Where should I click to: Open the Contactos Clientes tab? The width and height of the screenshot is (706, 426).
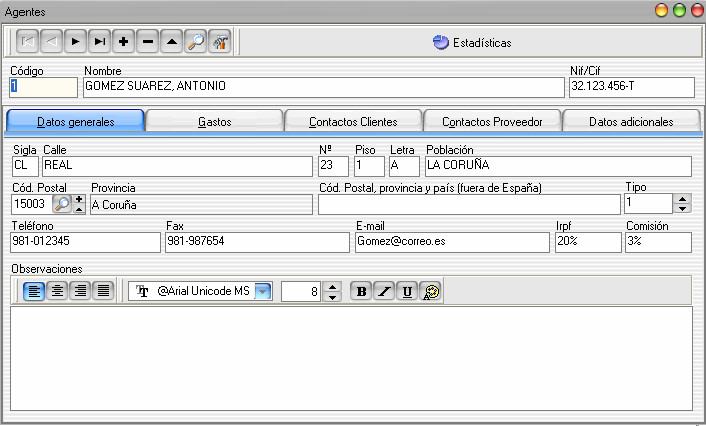click(353, 121)
